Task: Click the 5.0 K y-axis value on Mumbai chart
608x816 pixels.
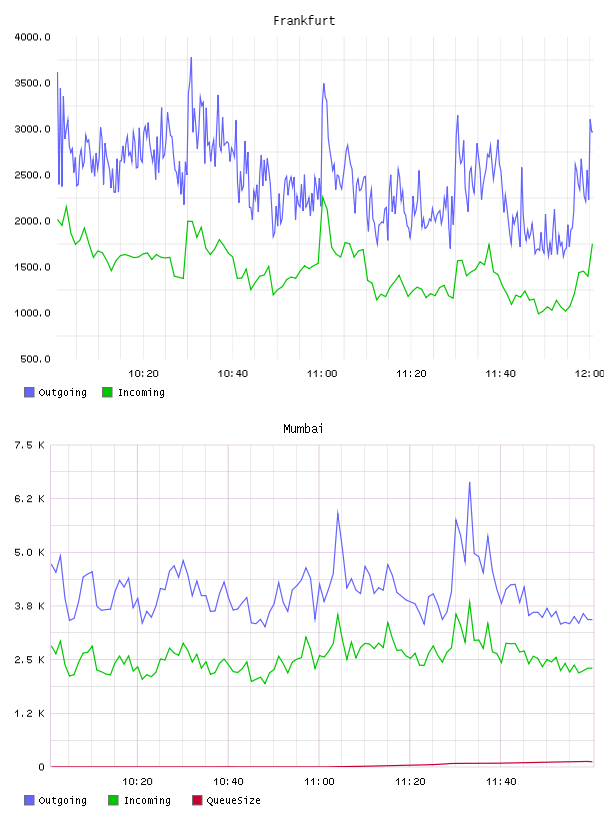Action: [x=29, y=552]
